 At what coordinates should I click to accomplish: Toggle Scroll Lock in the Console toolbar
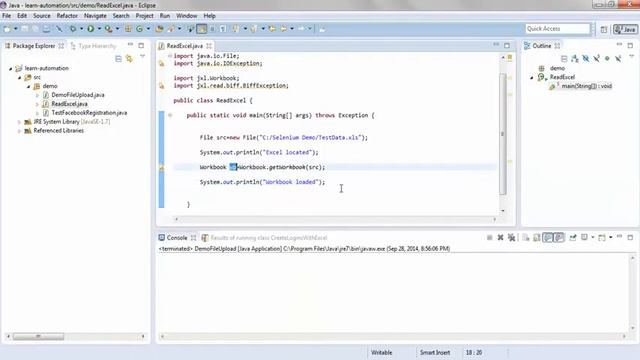click(537, 238)
